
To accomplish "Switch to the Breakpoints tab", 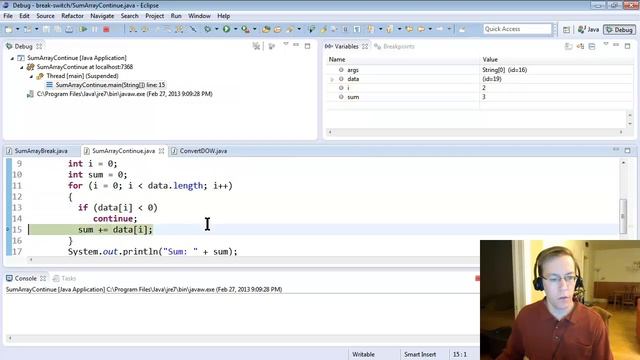I will coord(395,47).
